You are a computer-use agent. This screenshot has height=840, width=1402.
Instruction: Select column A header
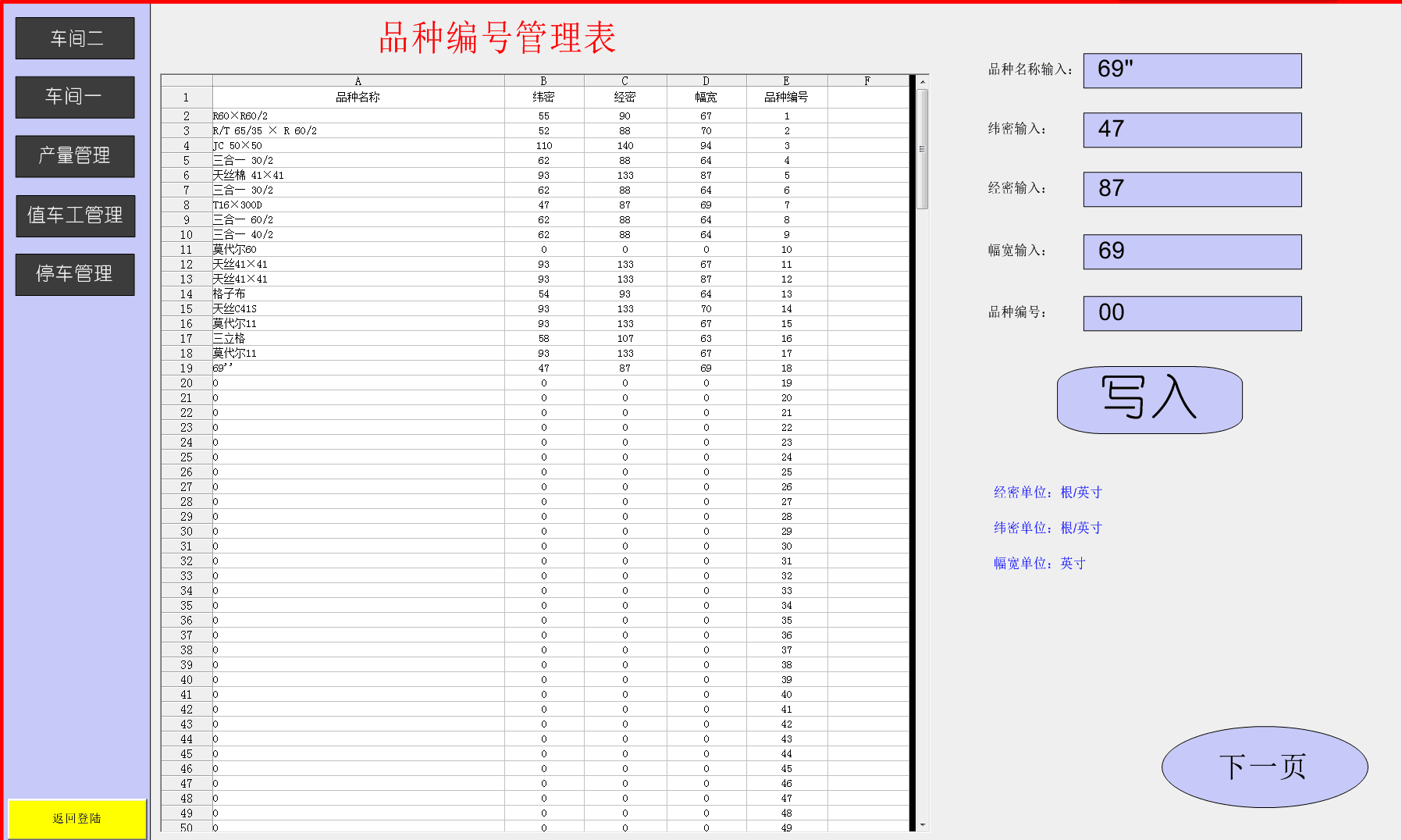pos(358,81)
